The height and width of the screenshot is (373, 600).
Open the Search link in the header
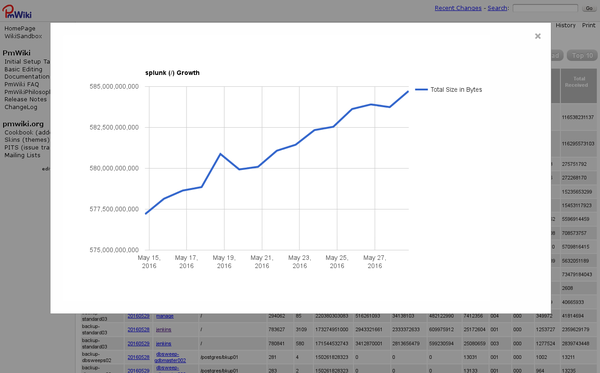coord(497,8)
